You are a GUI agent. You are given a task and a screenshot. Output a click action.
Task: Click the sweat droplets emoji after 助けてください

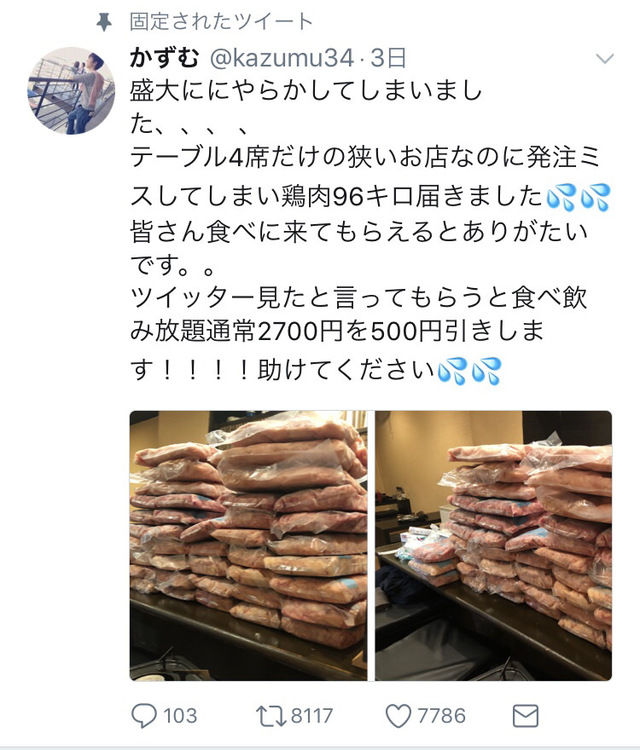click(x=469, y=370)
